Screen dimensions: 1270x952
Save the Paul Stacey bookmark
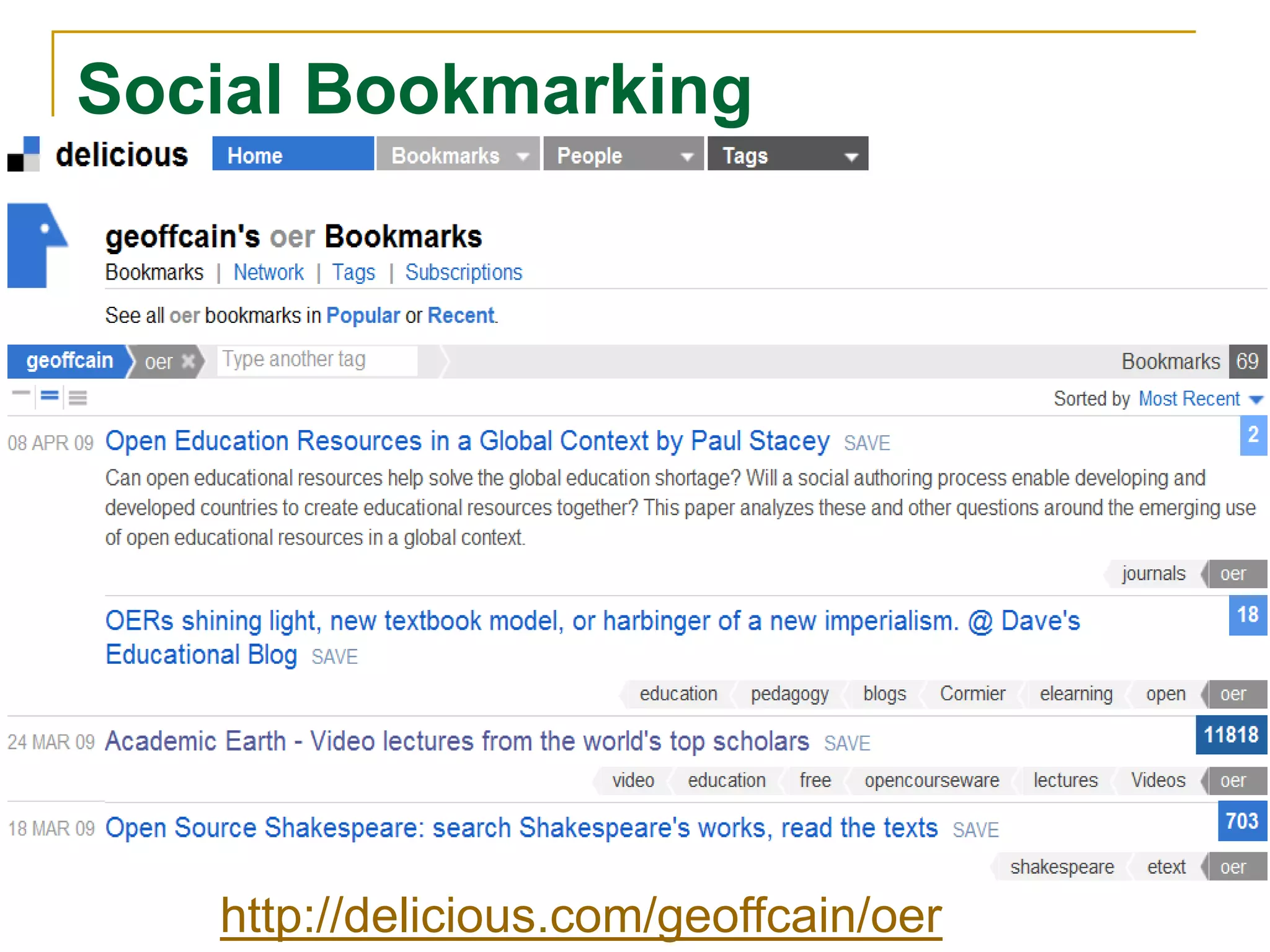pyautogui.click(x=867, y=443)
